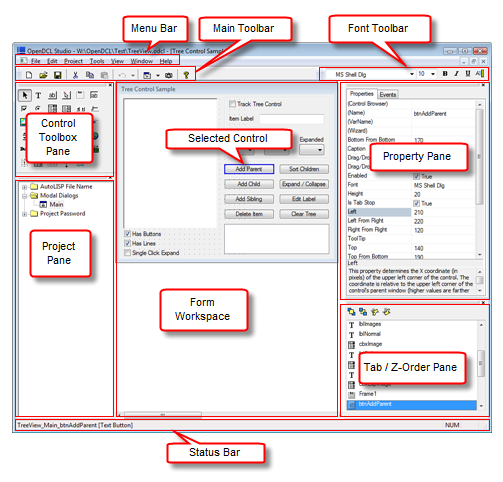Click the New document icon
Screen dimensions: 503x482
29,75
